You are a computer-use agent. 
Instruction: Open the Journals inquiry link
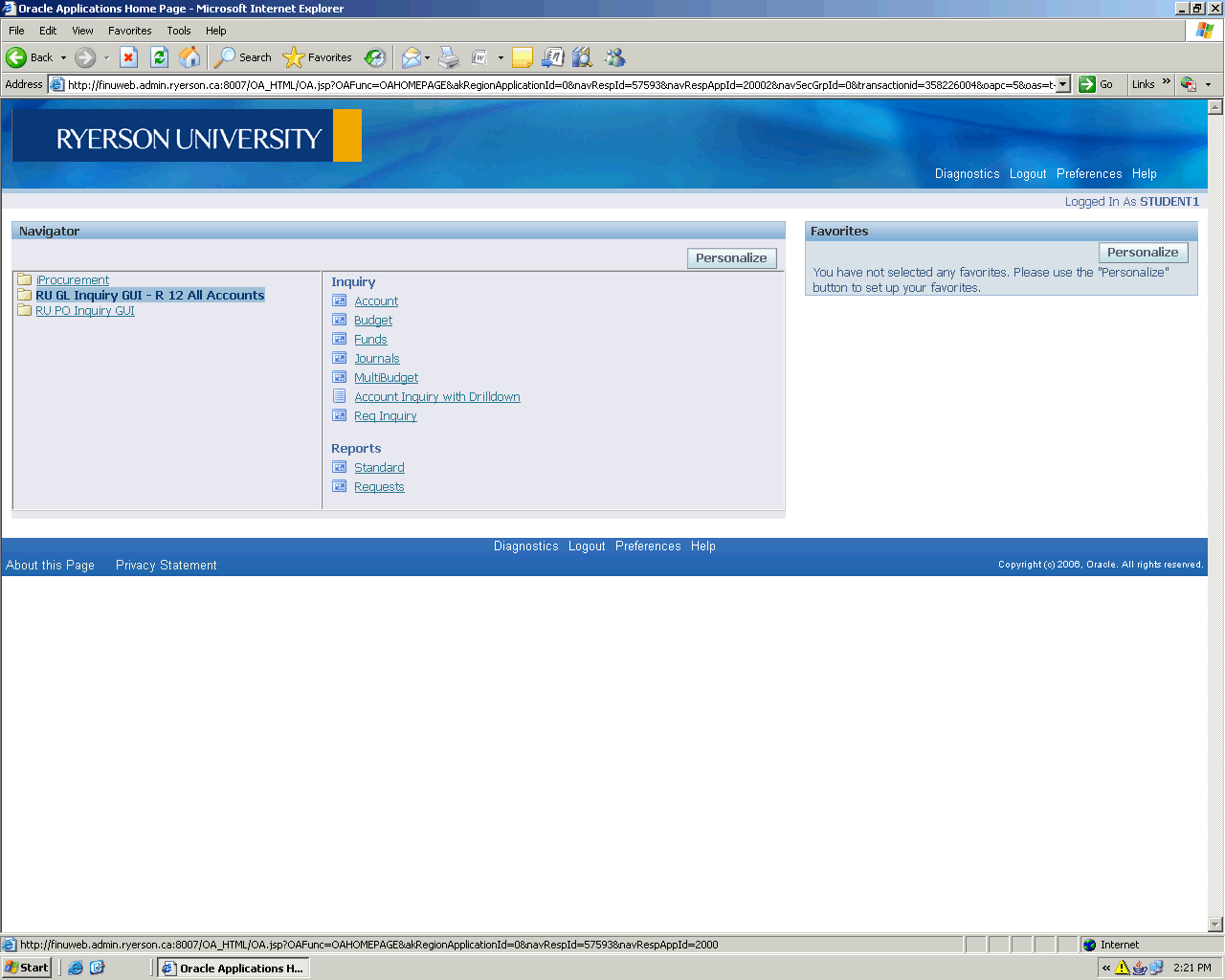tap(377, 359)
